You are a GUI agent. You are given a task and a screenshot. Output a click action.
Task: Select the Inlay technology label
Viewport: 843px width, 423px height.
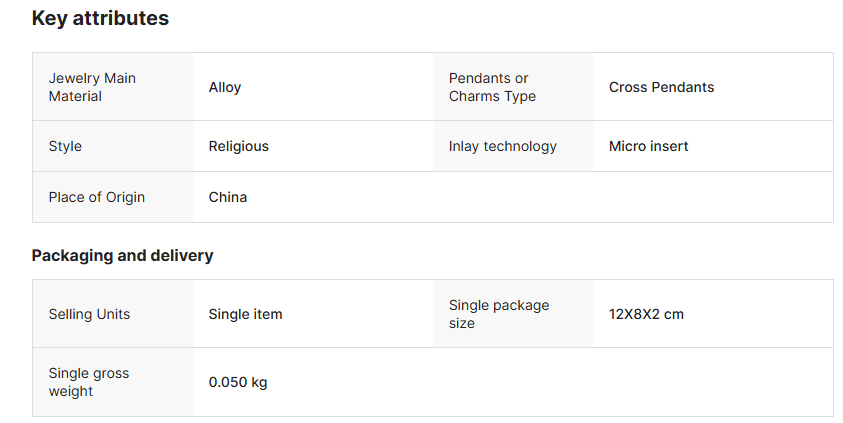pyautogui.click(x=503, y=146)
